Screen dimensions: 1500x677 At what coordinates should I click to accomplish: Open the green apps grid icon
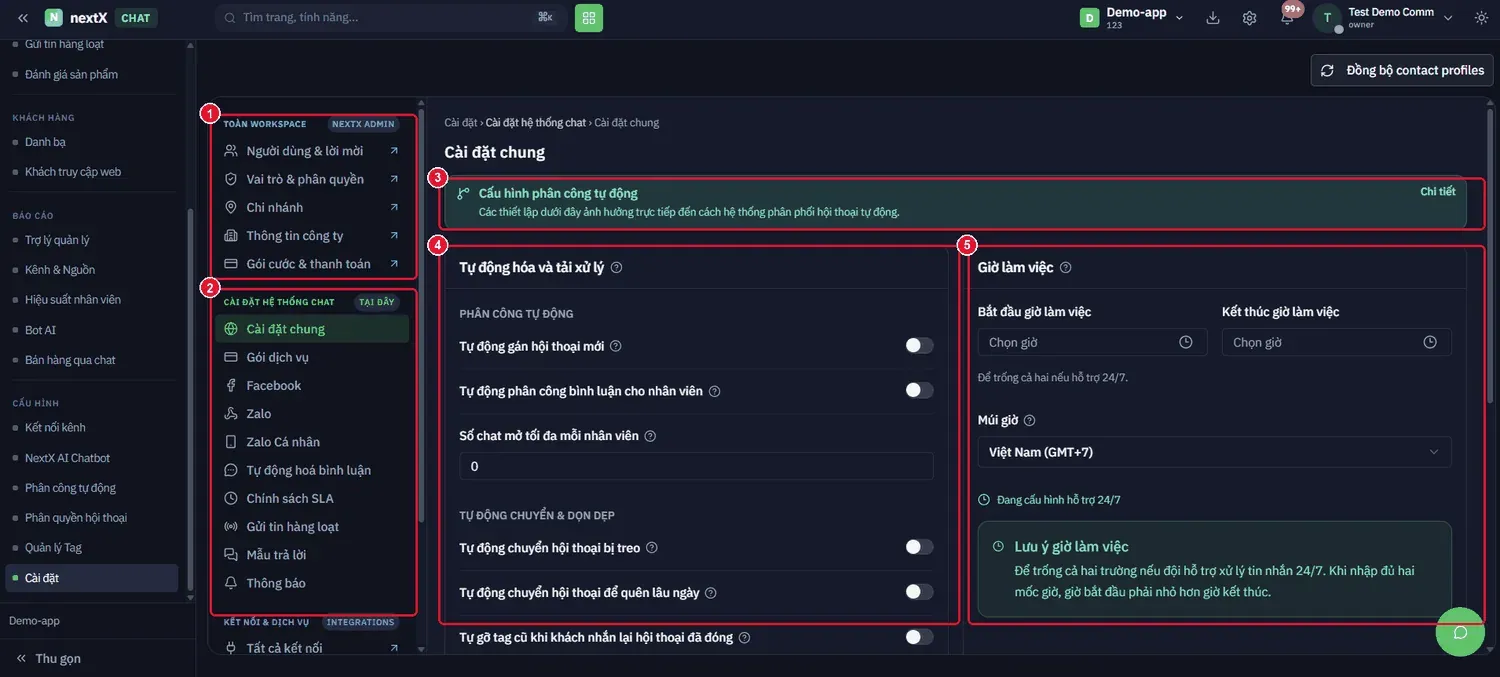589,17
